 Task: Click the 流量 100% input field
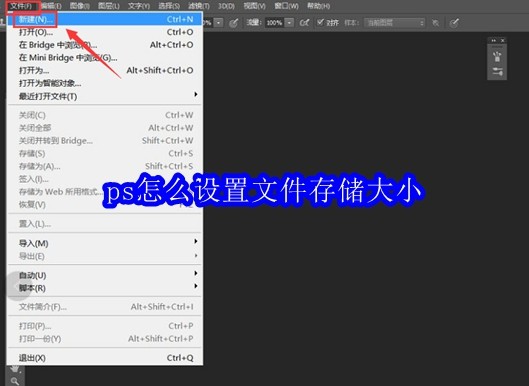click(275, 23)
